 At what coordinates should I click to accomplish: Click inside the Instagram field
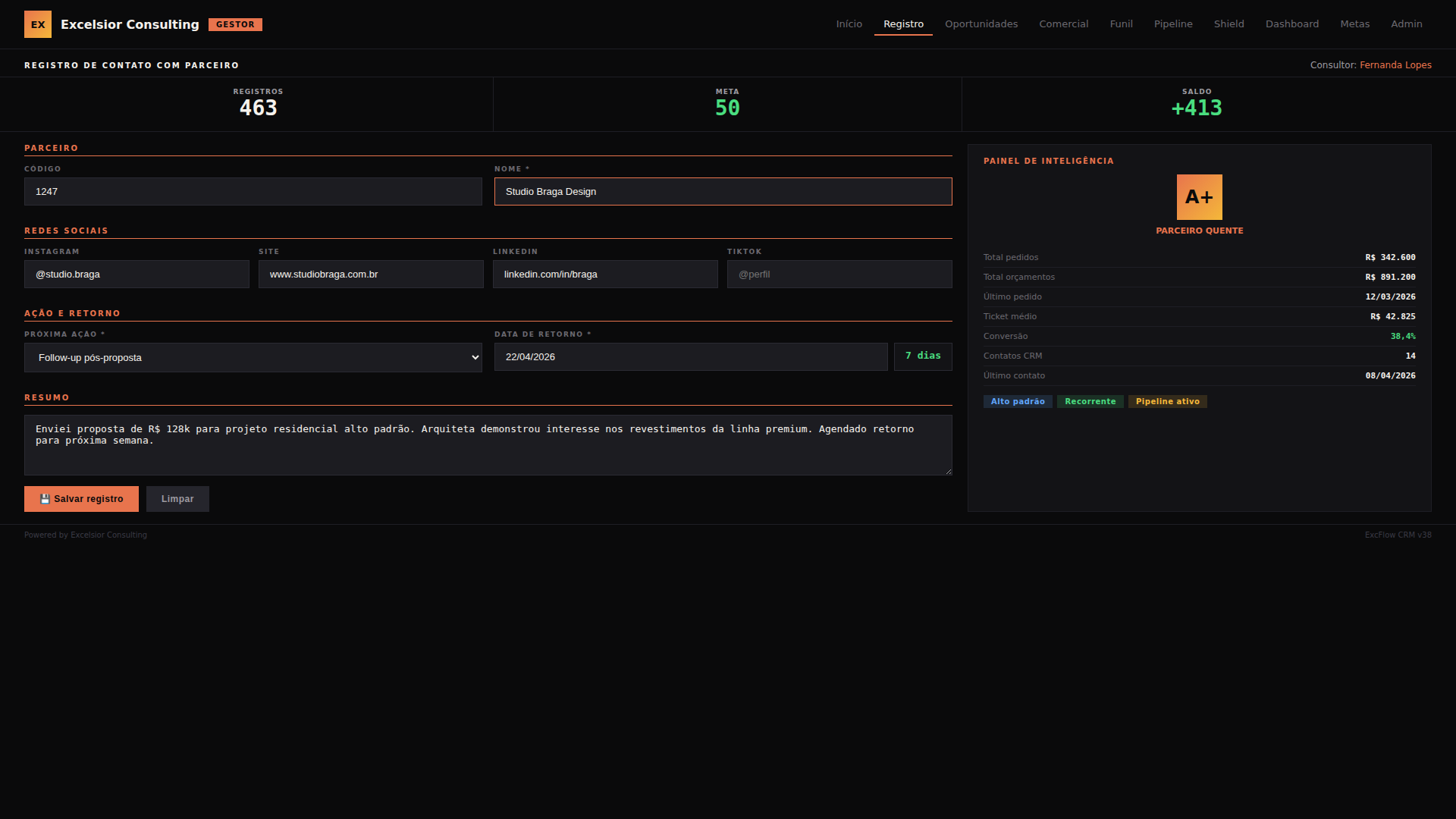tap(136, 275)
